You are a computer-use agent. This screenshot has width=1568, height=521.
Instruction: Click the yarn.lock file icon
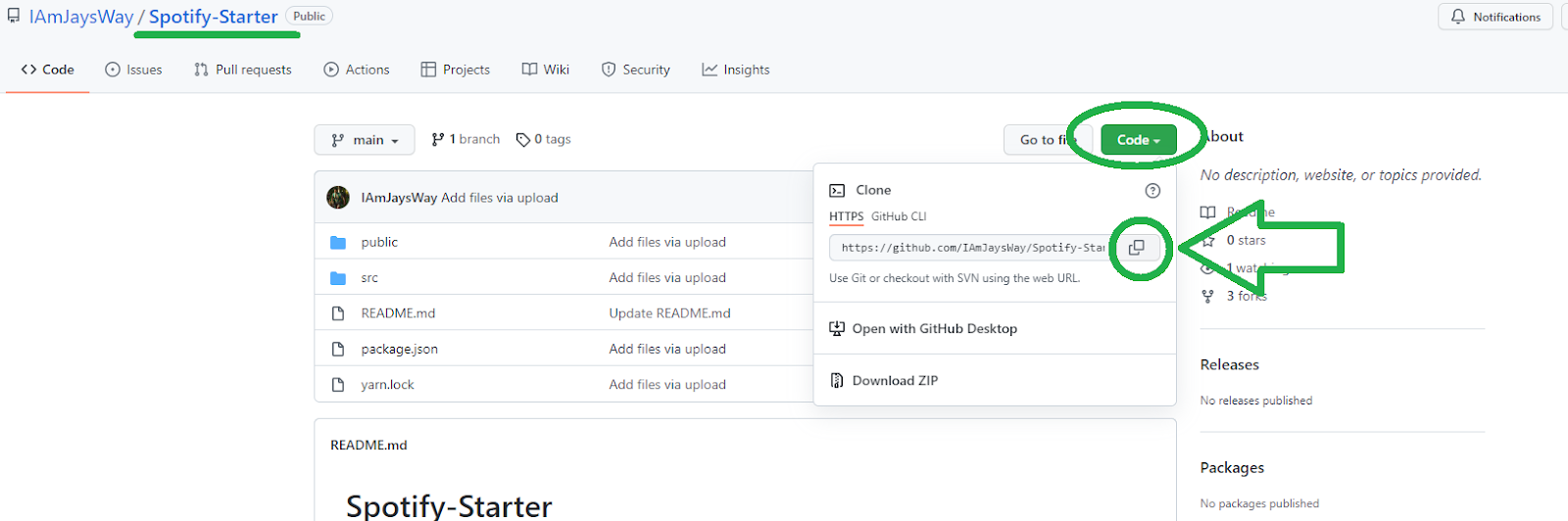click(338, 385)
